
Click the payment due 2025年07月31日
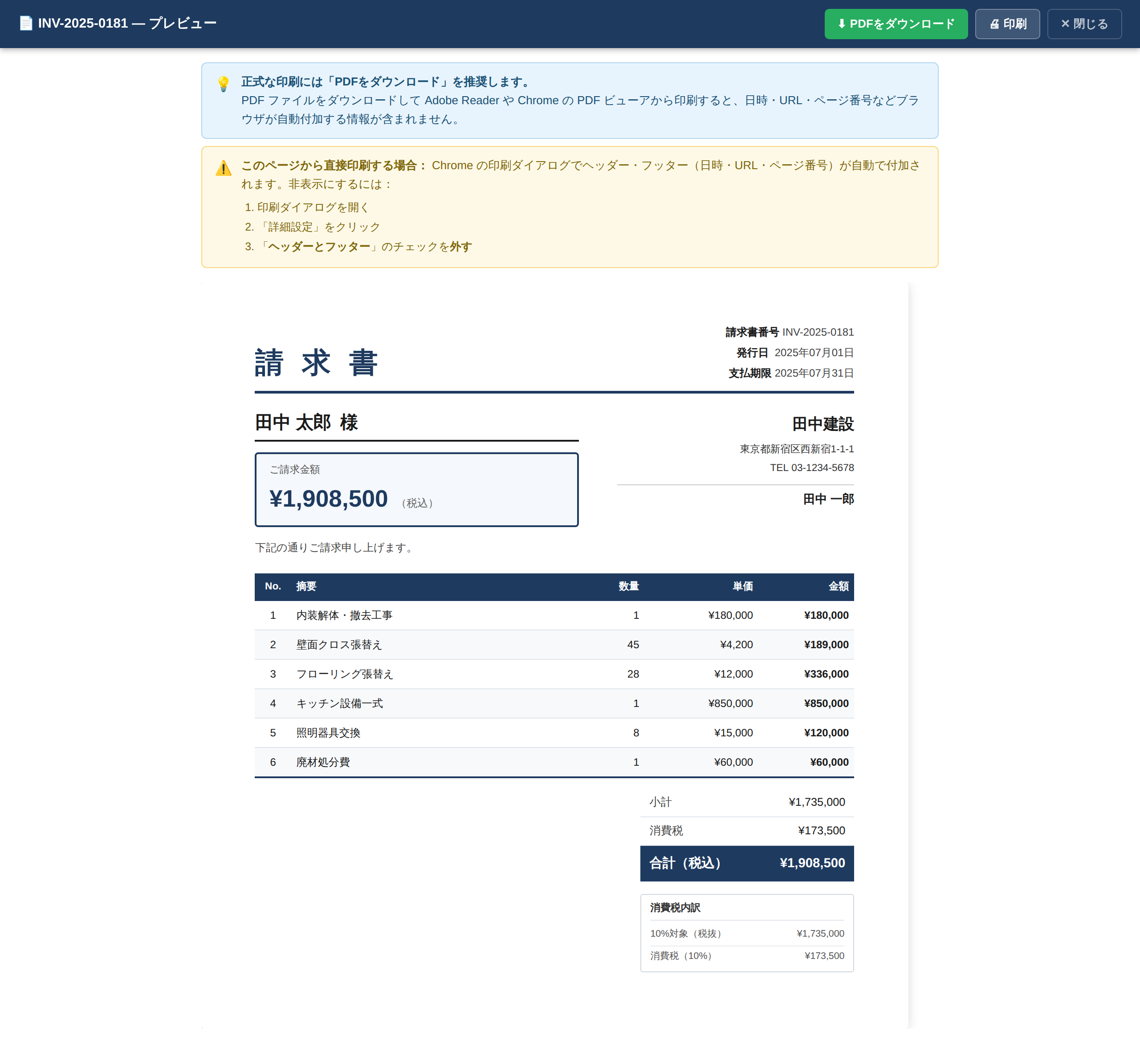click(814, 373)
